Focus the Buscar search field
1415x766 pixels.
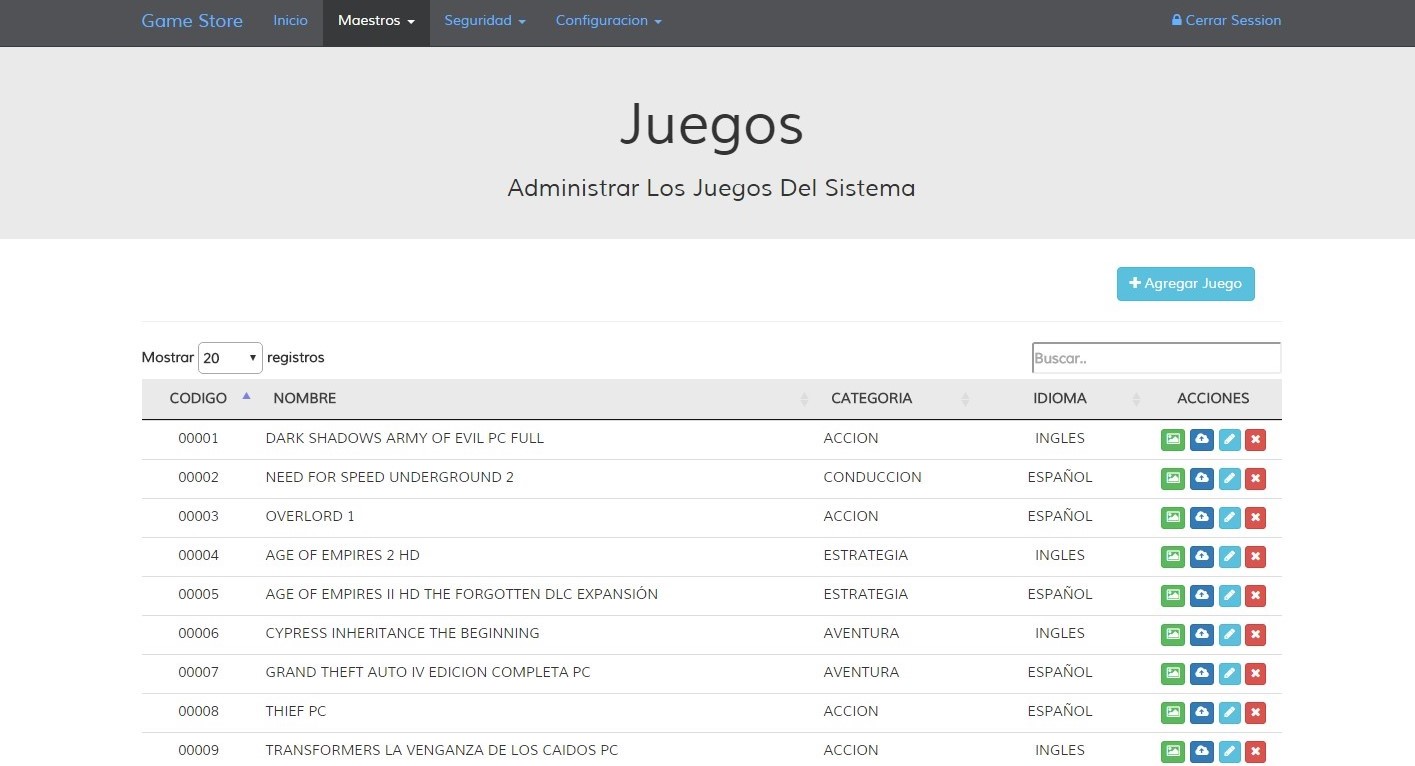tap(1156, 358)
